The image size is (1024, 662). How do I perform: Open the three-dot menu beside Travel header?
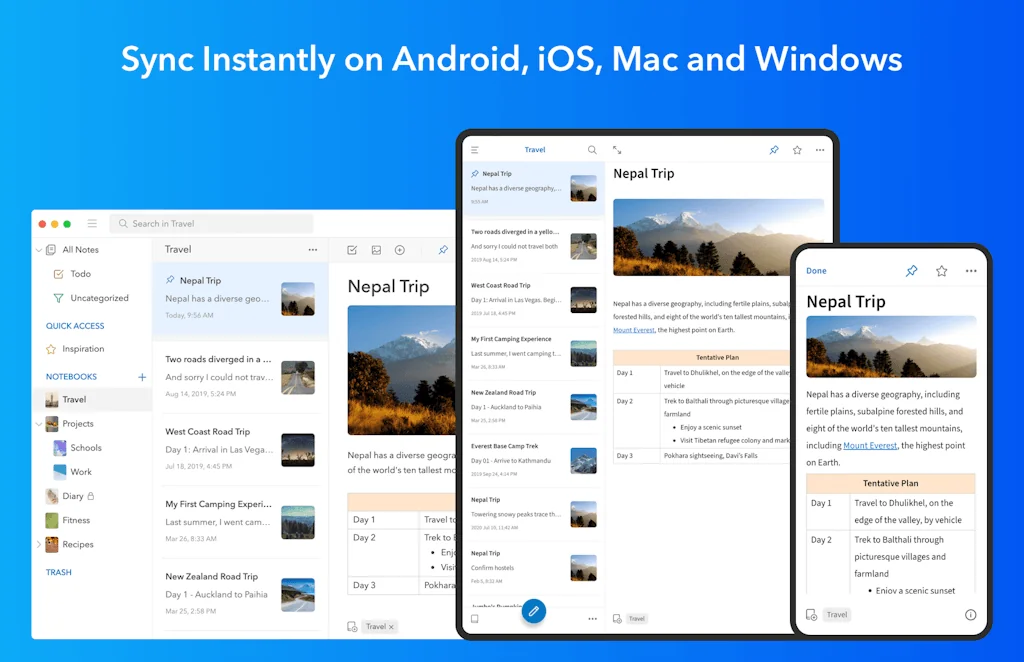pos(313,250)
